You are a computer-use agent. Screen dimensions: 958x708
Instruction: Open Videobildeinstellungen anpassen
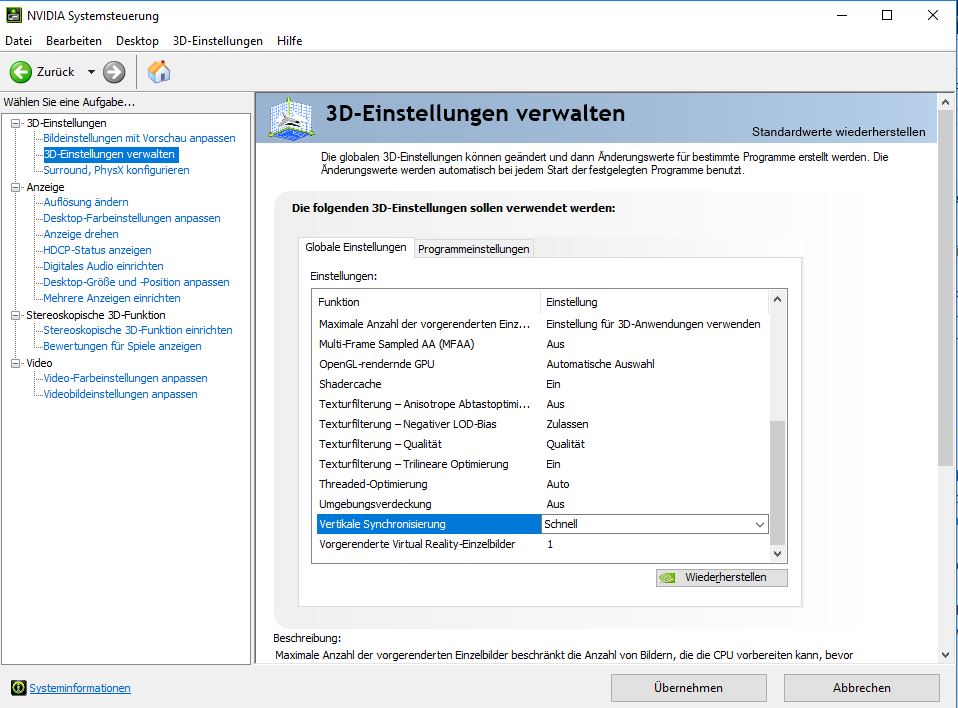pyautogui.click(x=120, y=394)
